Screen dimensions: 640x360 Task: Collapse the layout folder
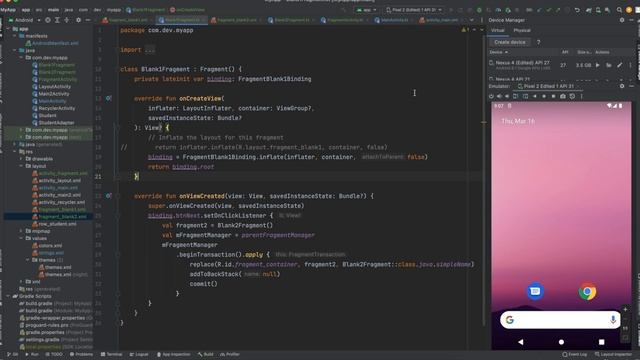22,166
